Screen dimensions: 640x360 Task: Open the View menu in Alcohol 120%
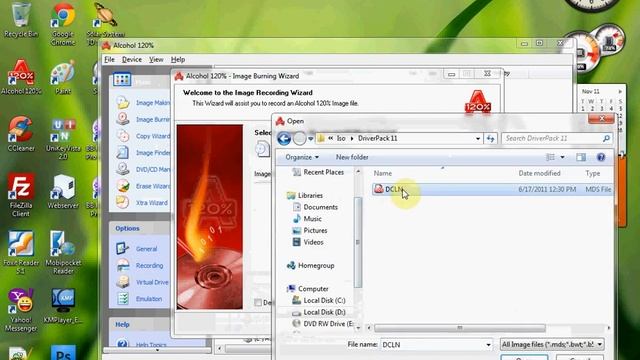click(156, 60)
